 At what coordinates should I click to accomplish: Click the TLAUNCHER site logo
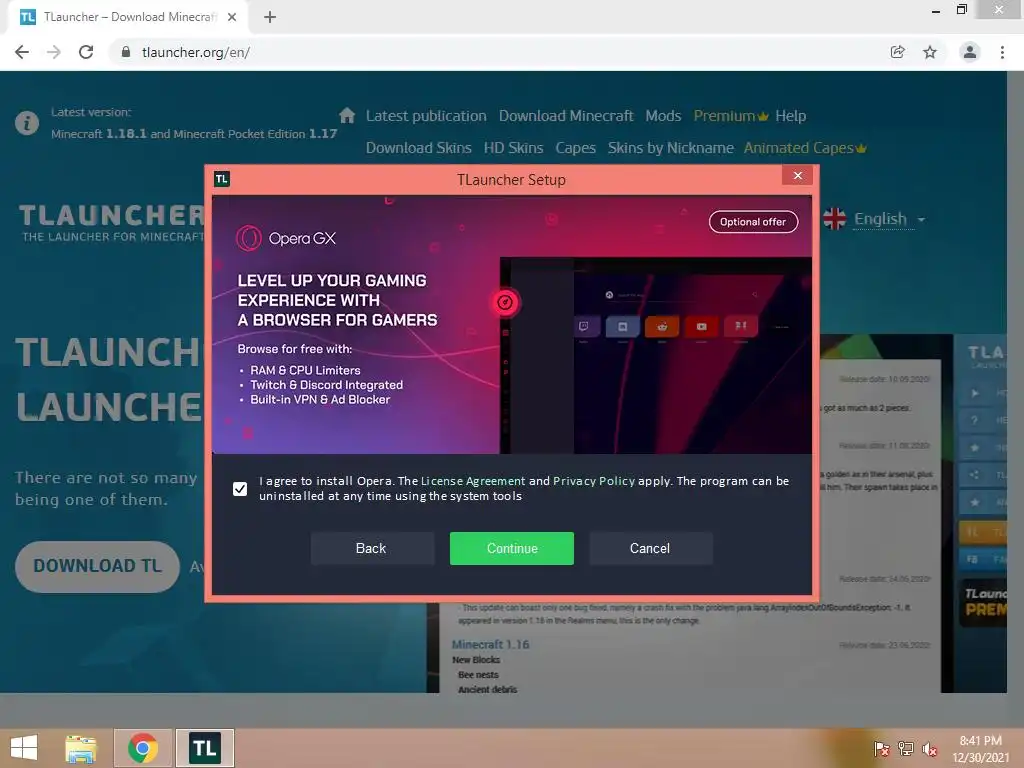(x=112, y=223)
